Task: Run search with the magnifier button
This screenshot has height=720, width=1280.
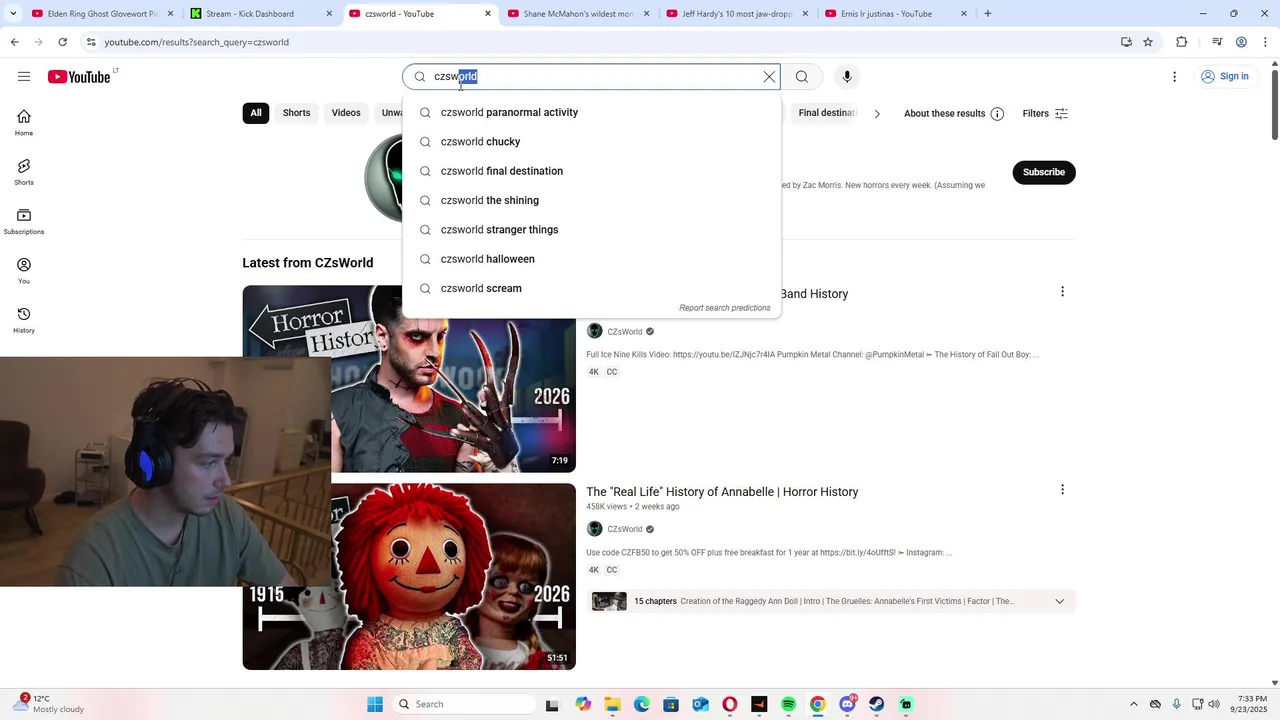Action: [802, 77]
